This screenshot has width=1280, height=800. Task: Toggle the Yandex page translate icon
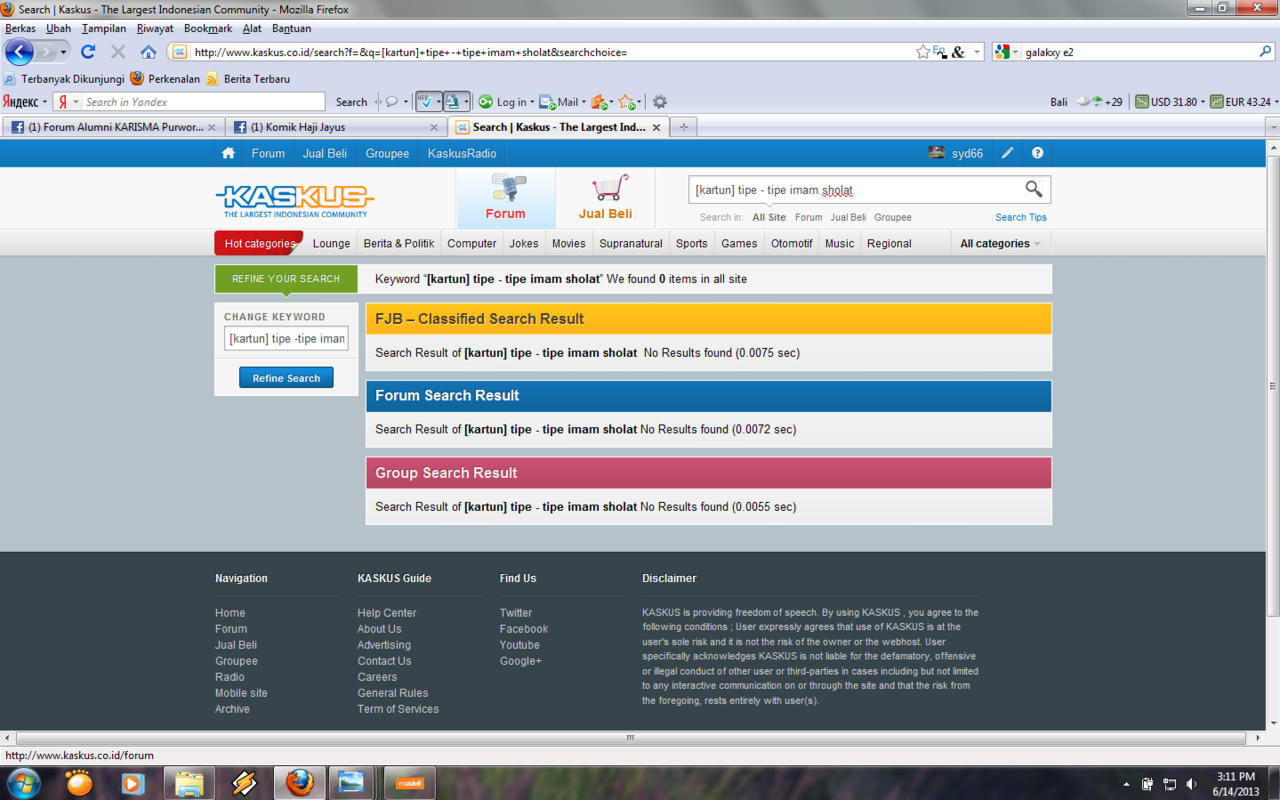452,102
